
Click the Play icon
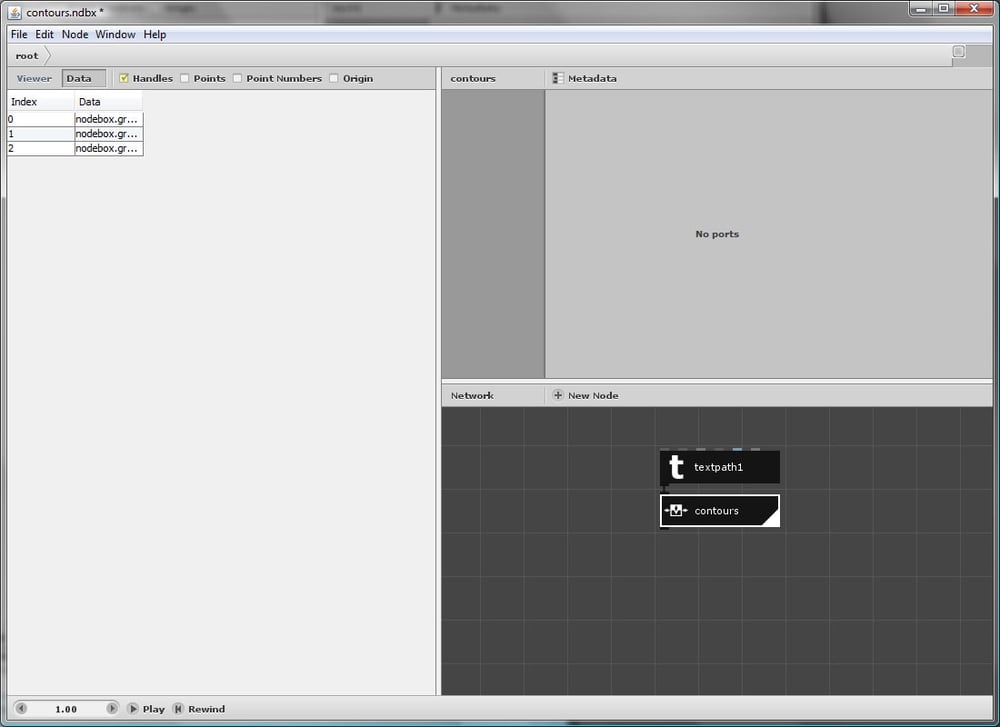[133, 709]
